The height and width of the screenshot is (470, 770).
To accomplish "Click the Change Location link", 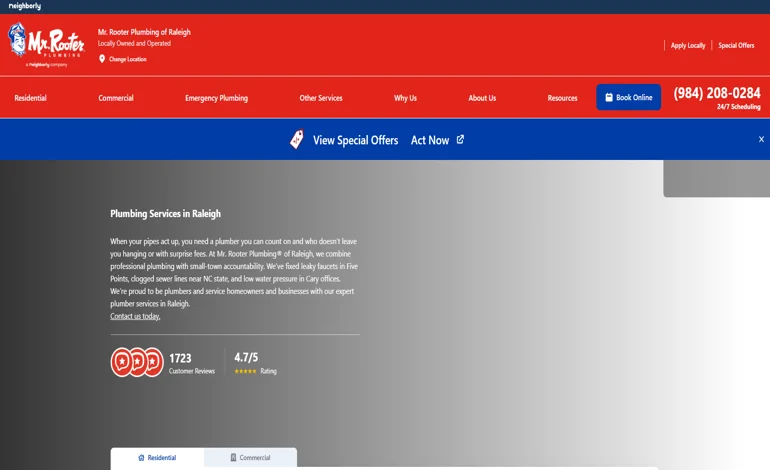I will [128, 59].
